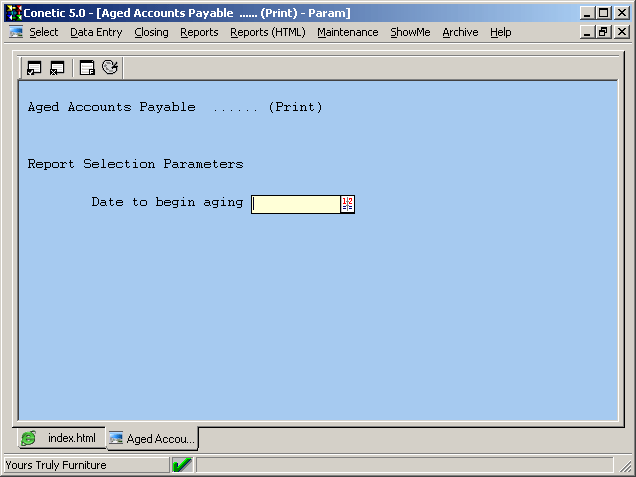Click the green checkmark in status bar
636x477 pixels.
[x=182, y=465]
